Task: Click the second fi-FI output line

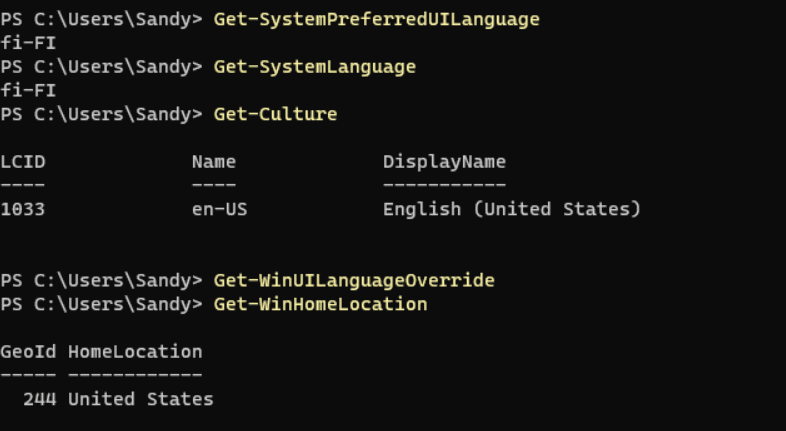Action: 29,91
